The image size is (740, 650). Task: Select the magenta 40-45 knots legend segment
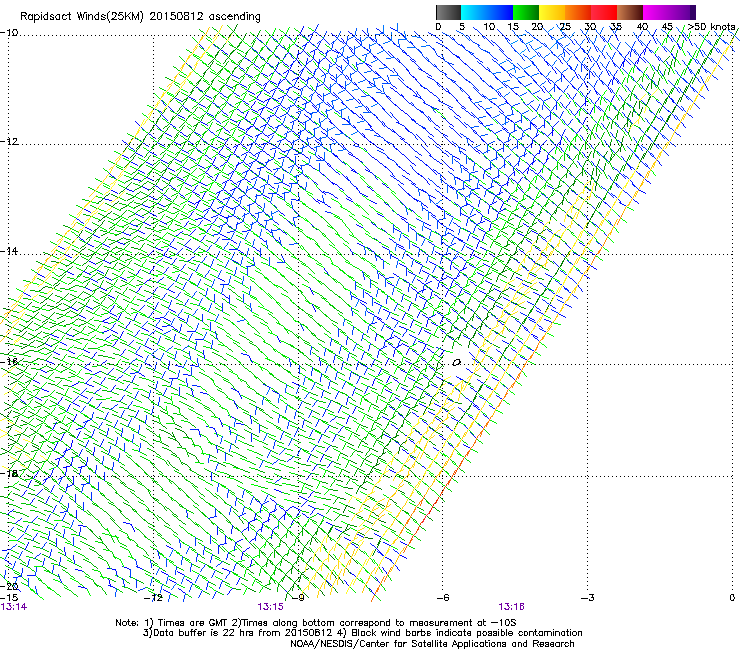[x=656, y=12]
